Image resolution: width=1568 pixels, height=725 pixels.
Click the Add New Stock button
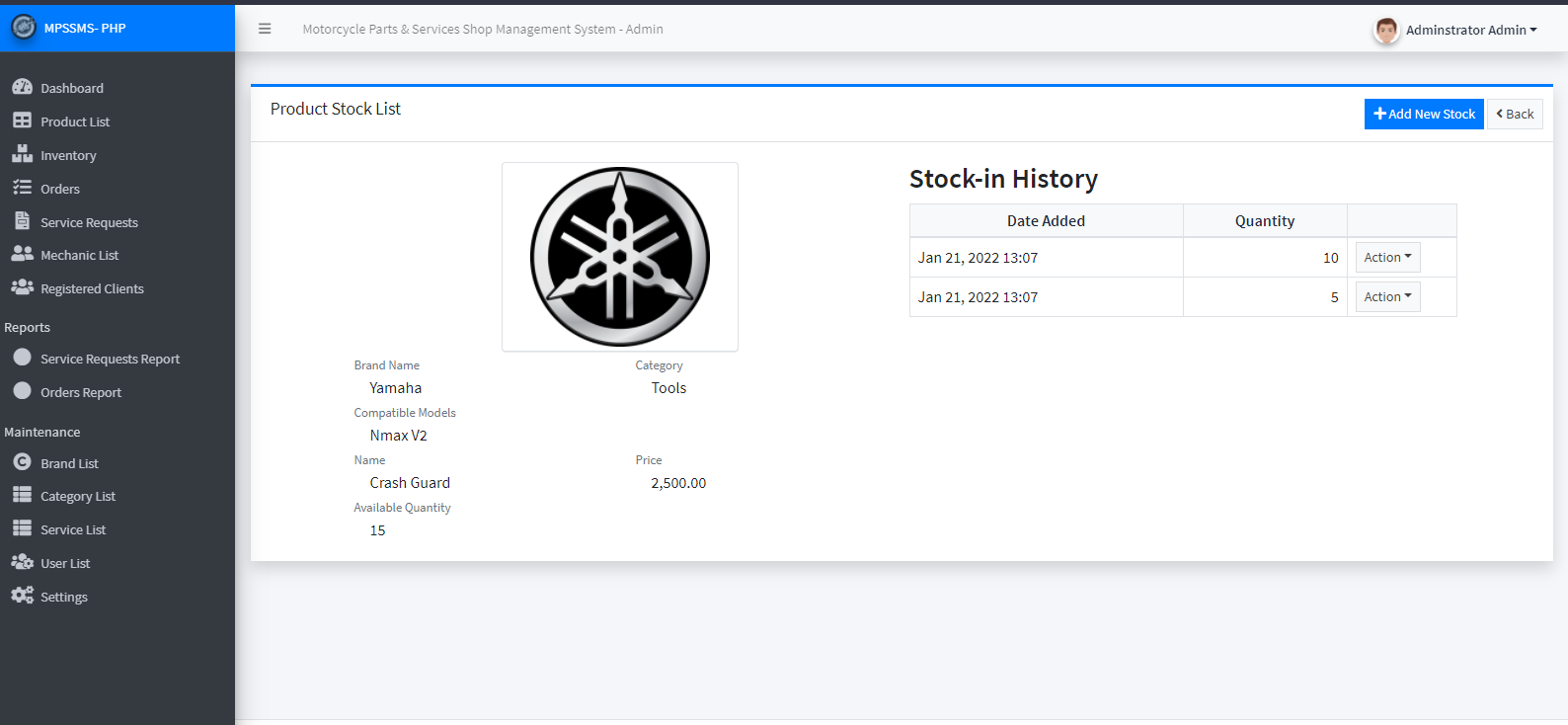(x=1424, y=114)
